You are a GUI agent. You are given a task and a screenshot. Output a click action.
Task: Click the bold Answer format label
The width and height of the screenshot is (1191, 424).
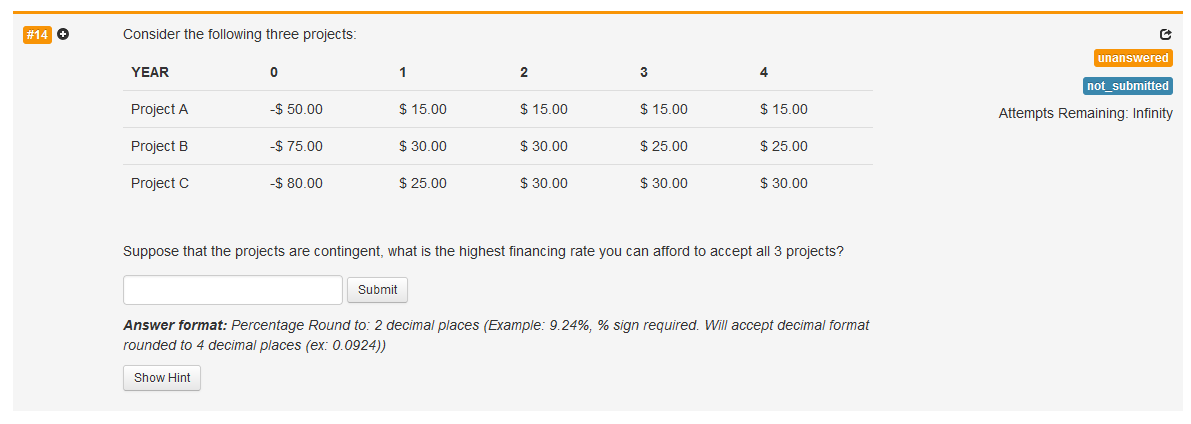point(175,325)
